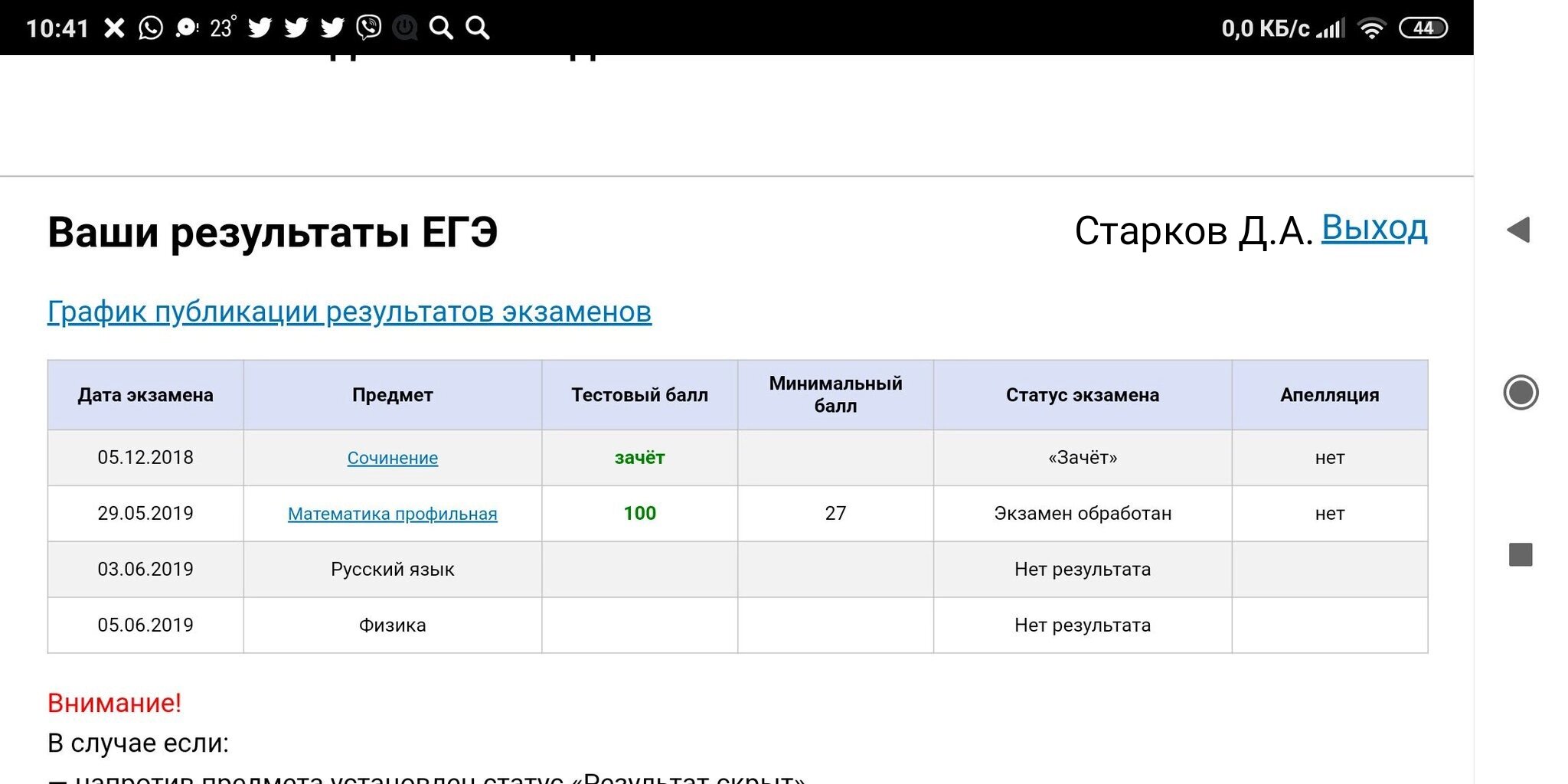Click the Дата экзамена column header
This screenshot has width=1568, height=784.
pyautogui.click(x=145, y=395)
